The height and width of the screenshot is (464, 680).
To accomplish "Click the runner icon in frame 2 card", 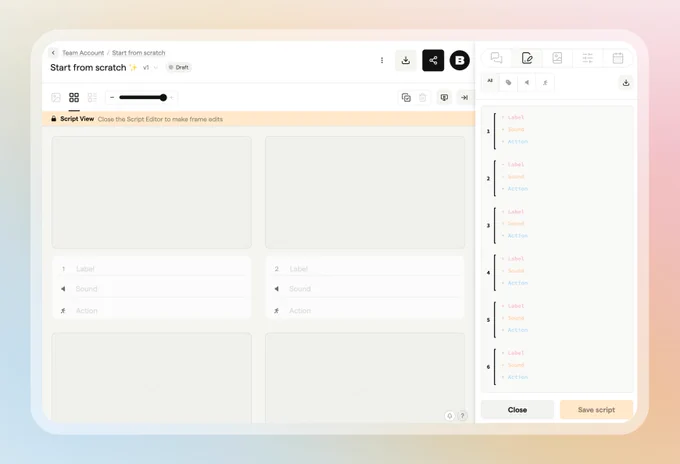I will click(x=277, y=310).
